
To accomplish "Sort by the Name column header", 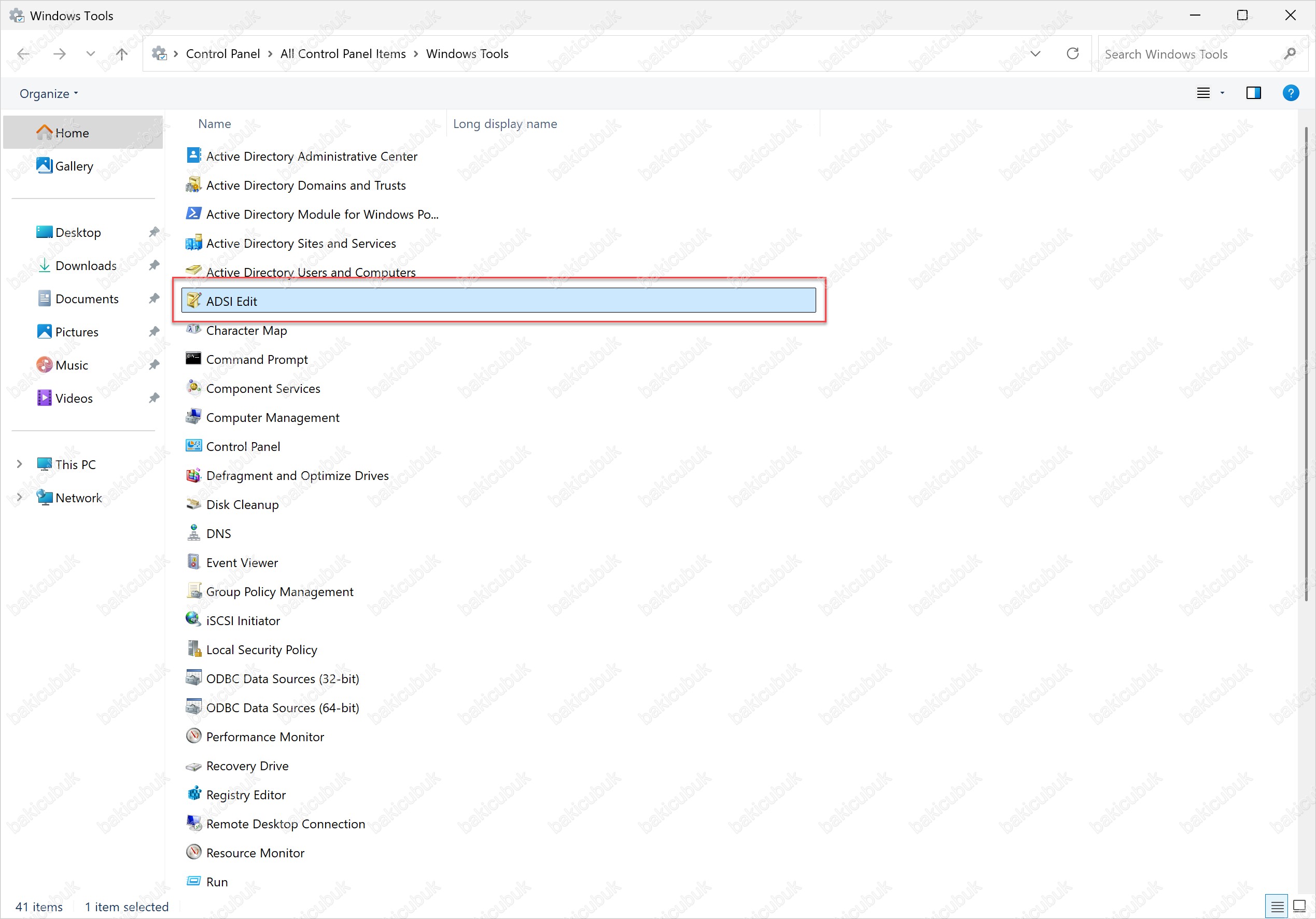I will (x=214, y=124).
